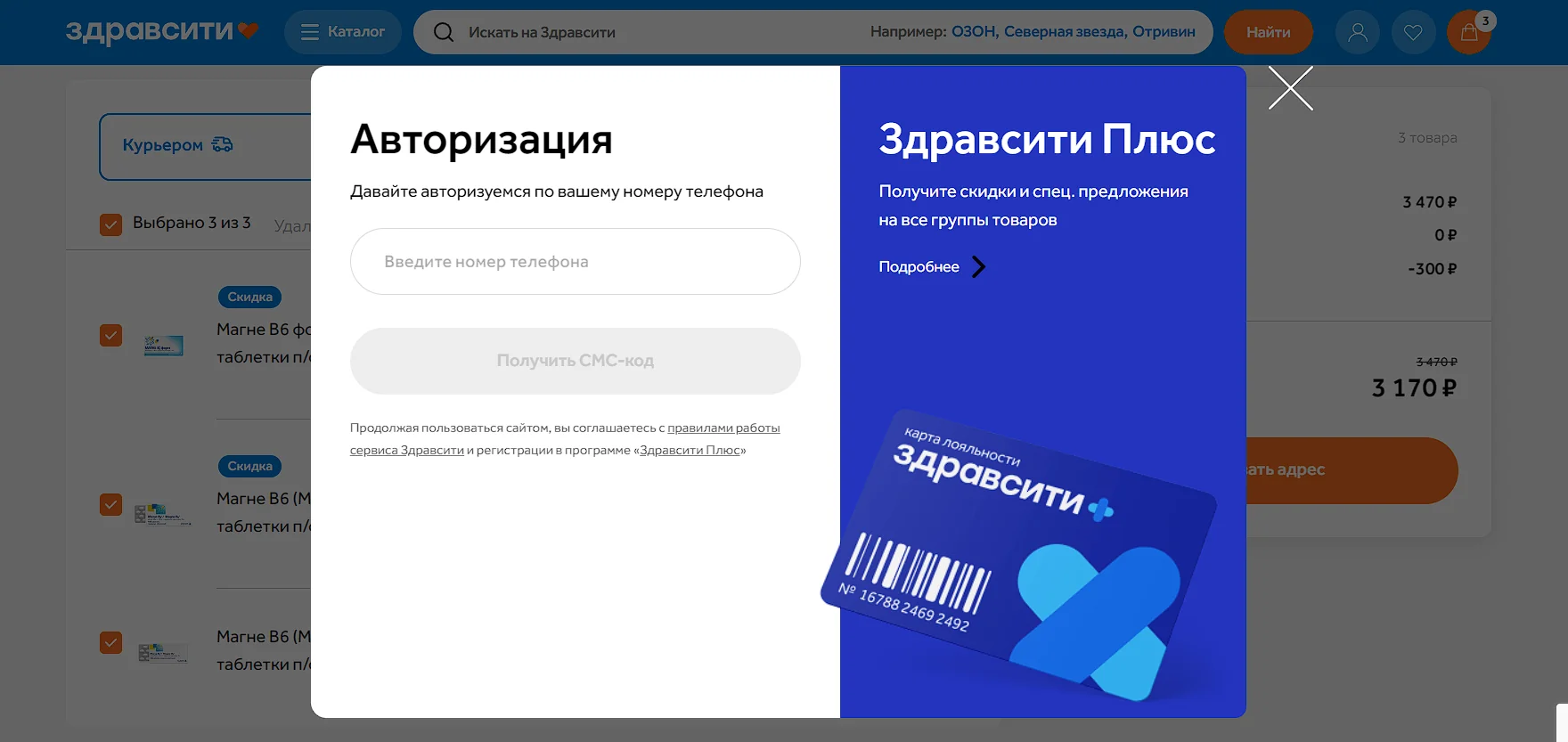Close the authorization popup with X
Screen dimensions: 1568x742
coord(1291,88)
